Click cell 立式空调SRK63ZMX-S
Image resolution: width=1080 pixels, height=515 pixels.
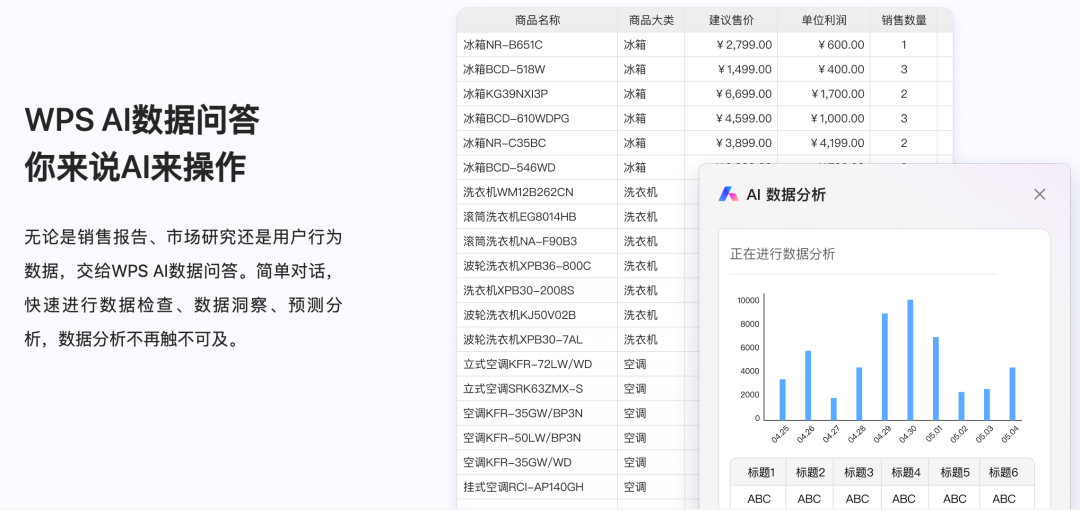click(x=537, y=389)
